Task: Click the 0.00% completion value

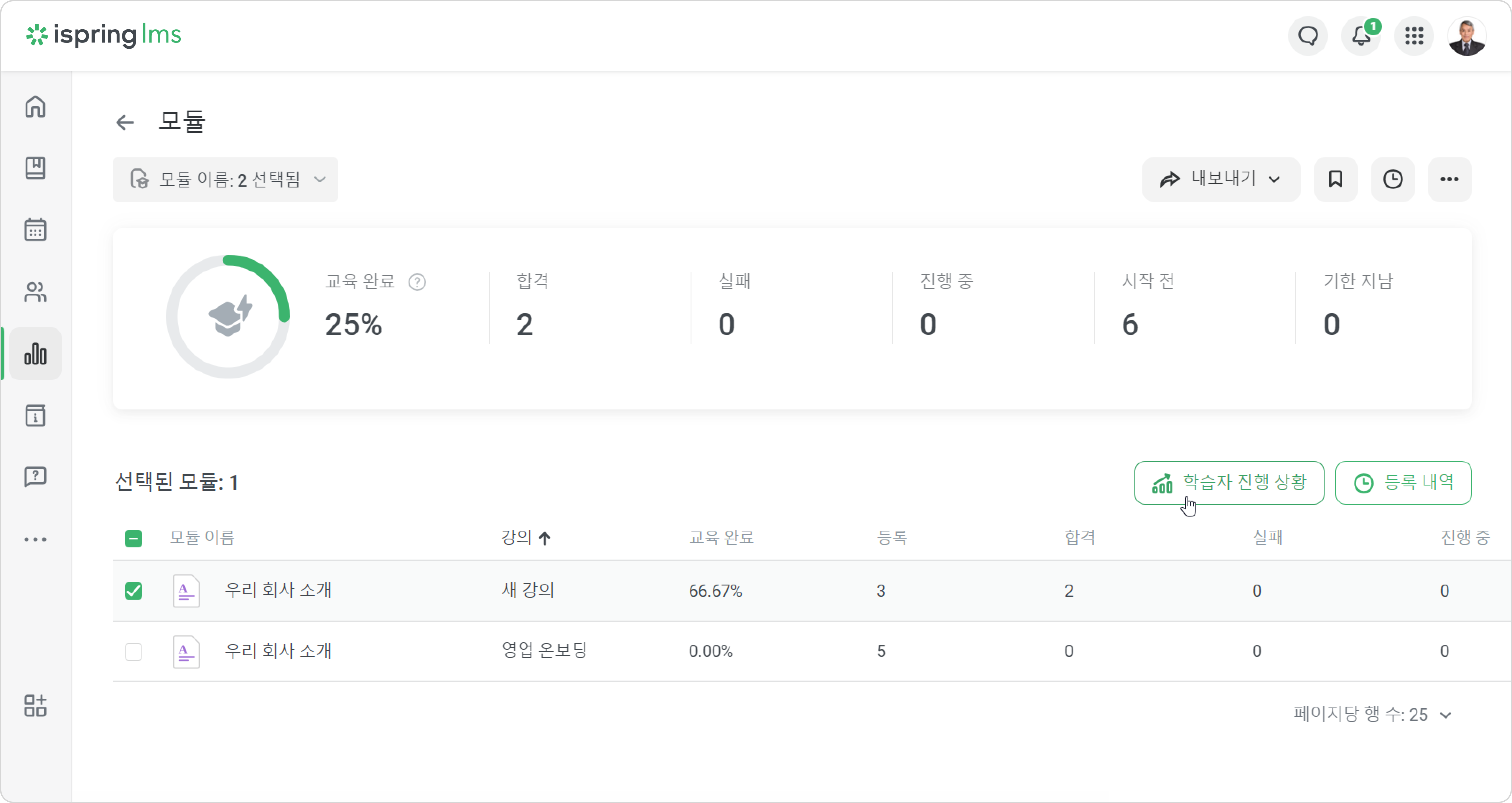Action: click(711, 652)
